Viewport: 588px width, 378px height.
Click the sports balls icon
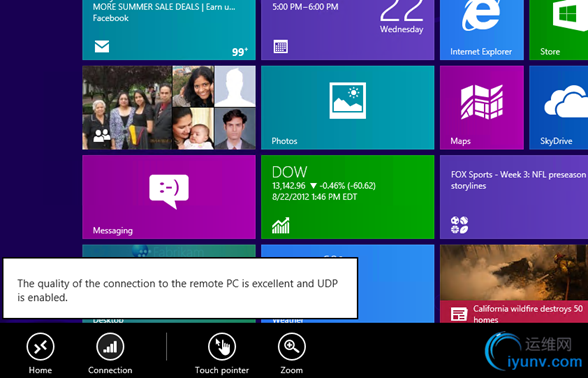pyautogui.click(x=459, y=225)
